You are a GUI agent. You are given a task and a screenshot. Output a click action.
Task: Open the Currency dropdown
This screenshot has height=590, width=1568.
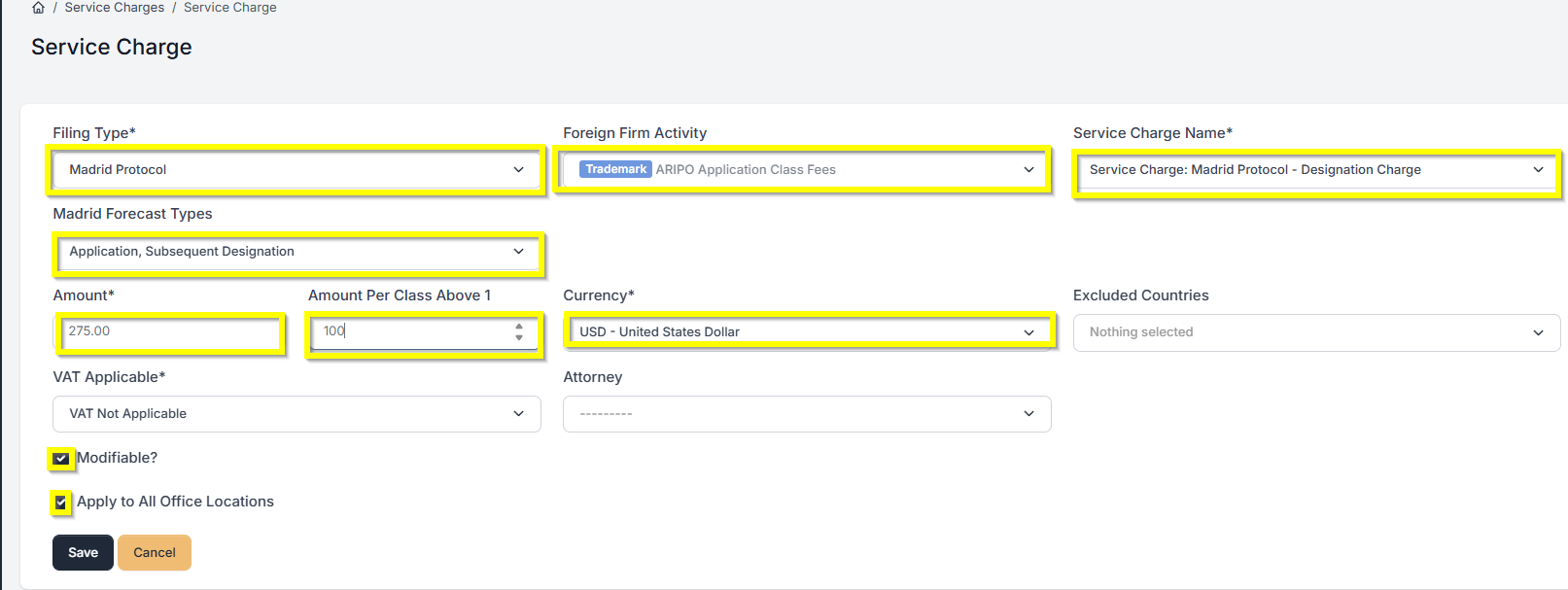[806, 332]
